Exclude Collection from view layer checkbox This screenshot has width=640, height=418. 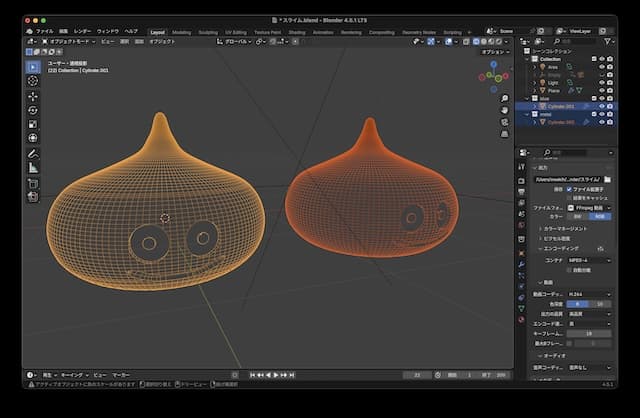(594, 59)
